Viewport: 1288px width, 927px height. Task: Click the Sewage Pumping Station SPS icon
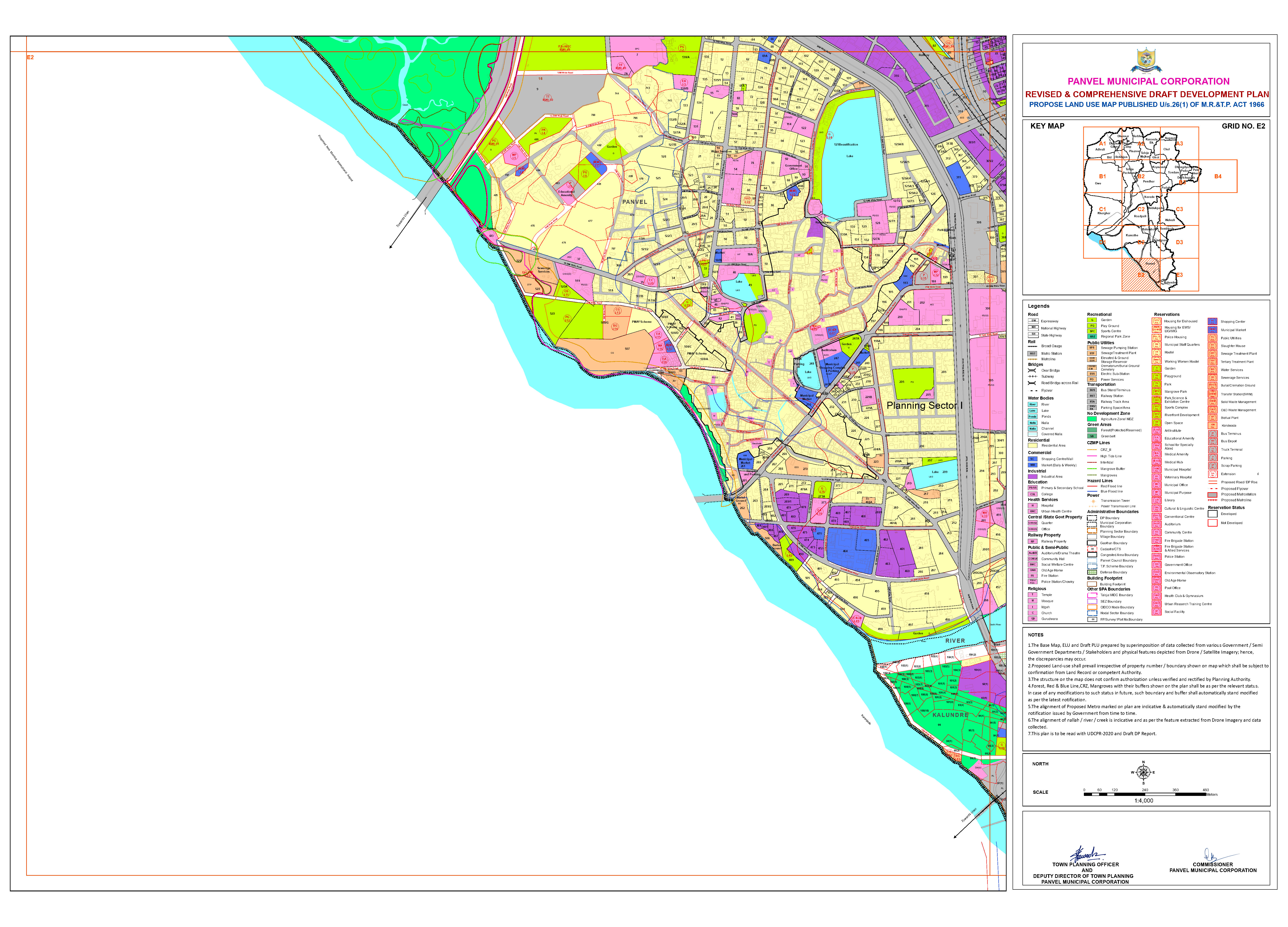point(1092,348)
